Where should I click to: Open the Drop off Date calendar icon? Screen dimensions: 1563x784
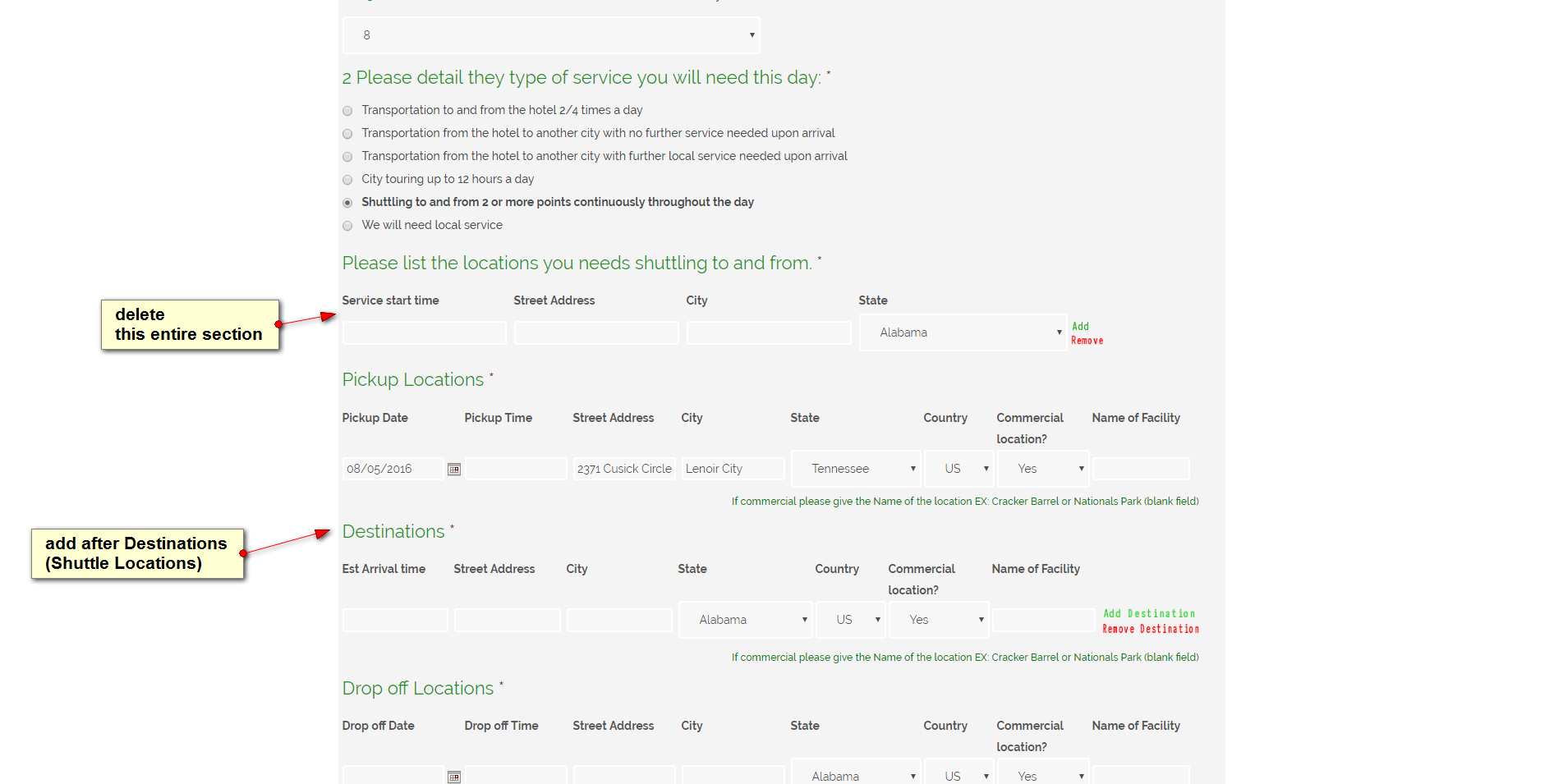[x=454, y=777]
